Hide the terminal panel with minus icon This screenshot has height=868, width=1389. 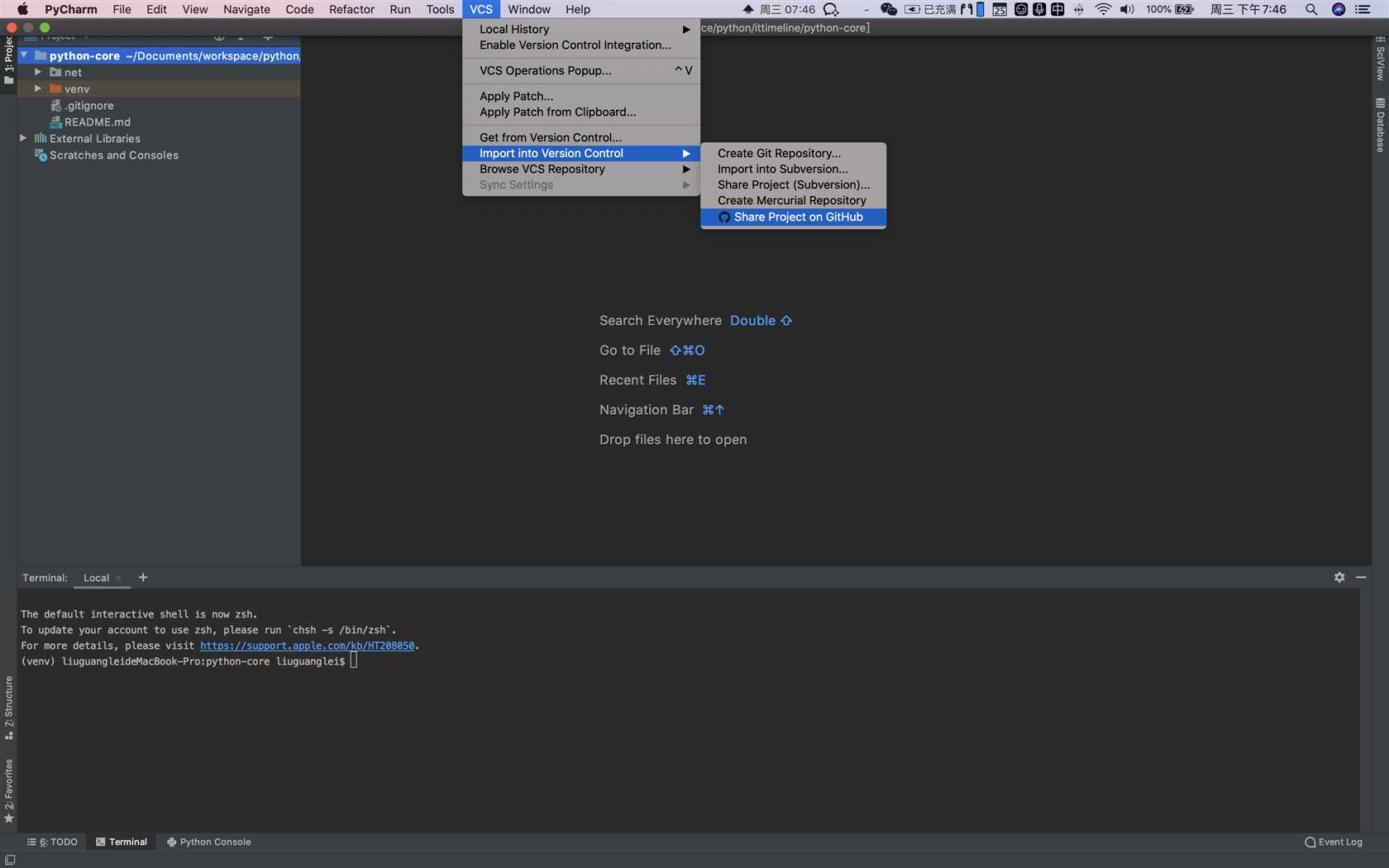(x=1361, y=577)
